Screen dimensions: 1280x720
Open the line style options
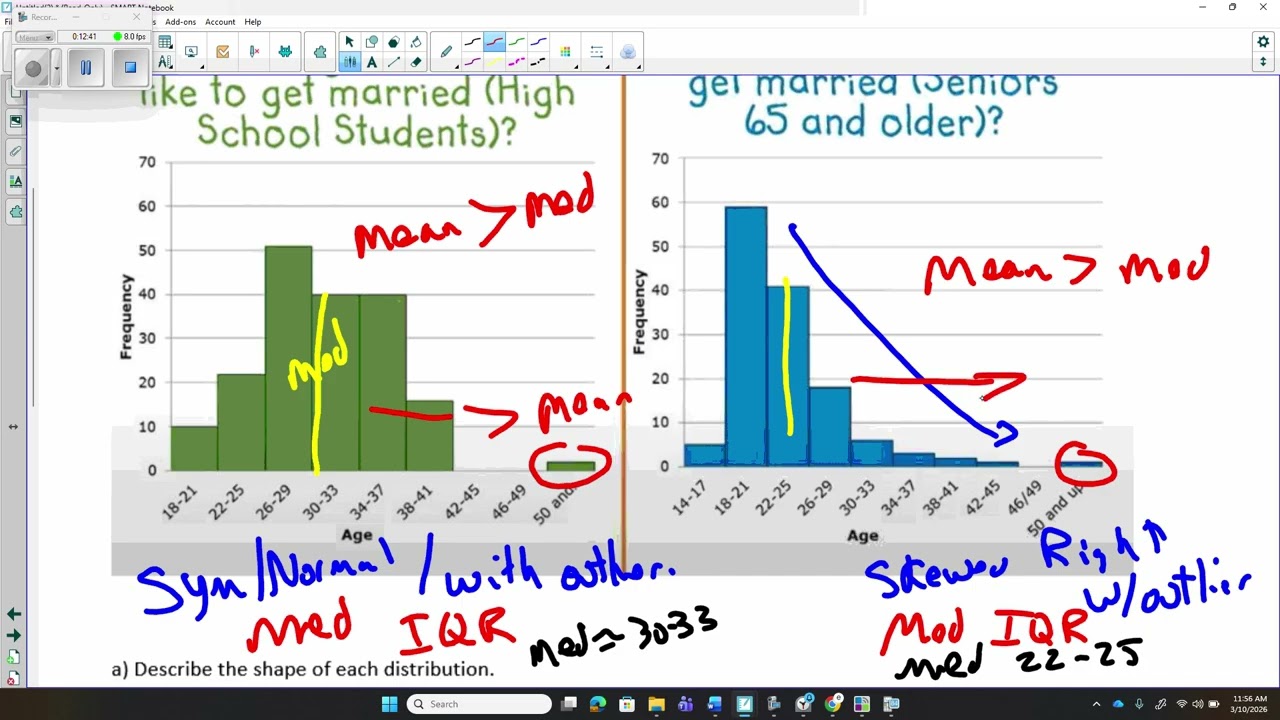point(597,52)
